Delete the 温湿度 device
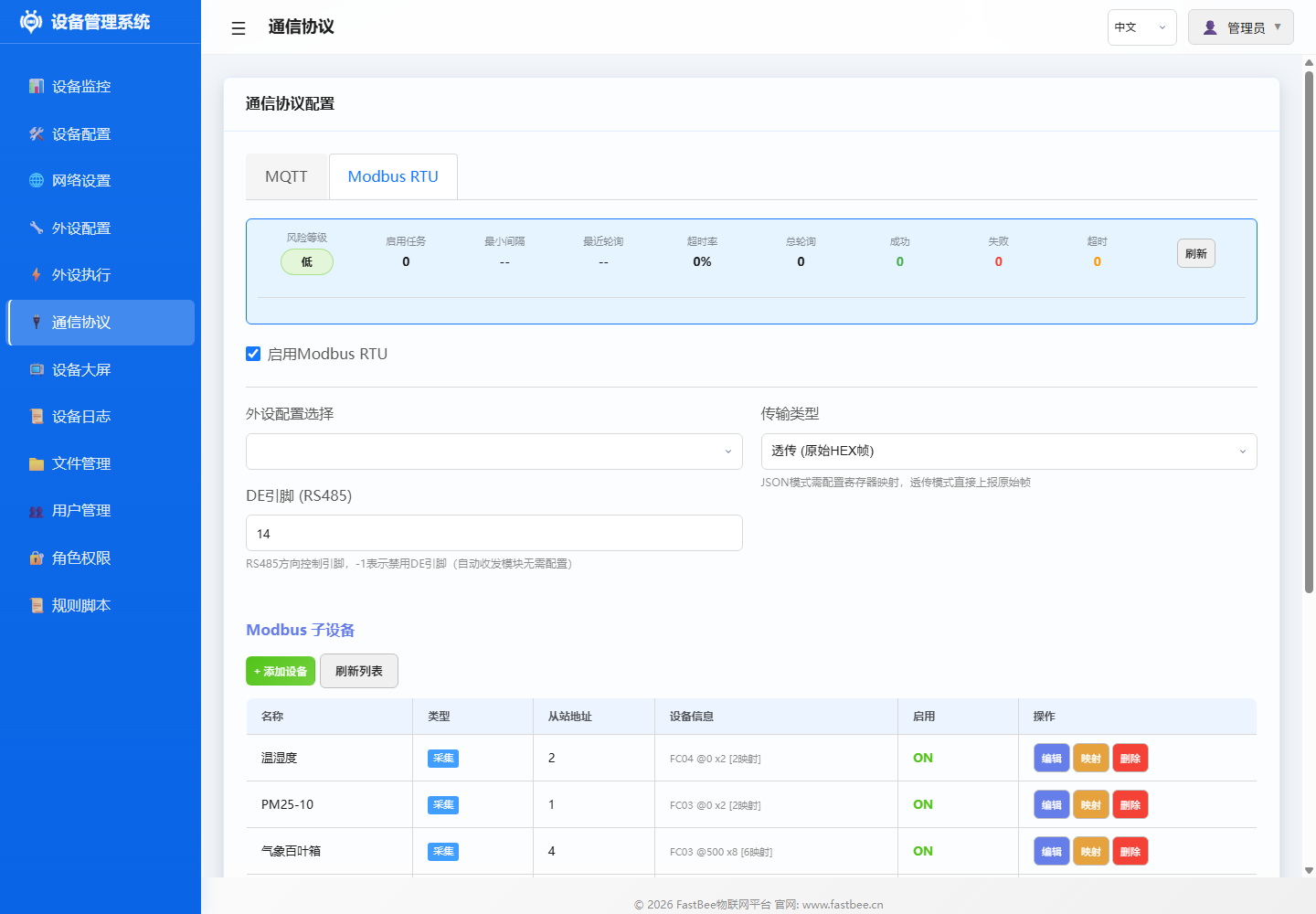 coord(1130,758)
